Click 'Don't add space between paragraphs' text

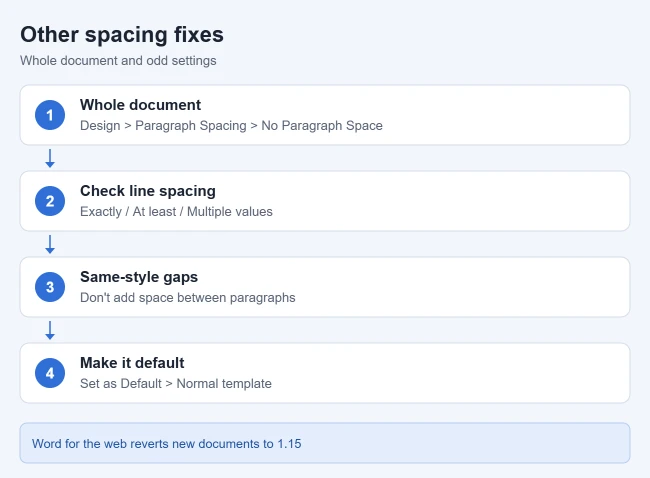point(188,298)
